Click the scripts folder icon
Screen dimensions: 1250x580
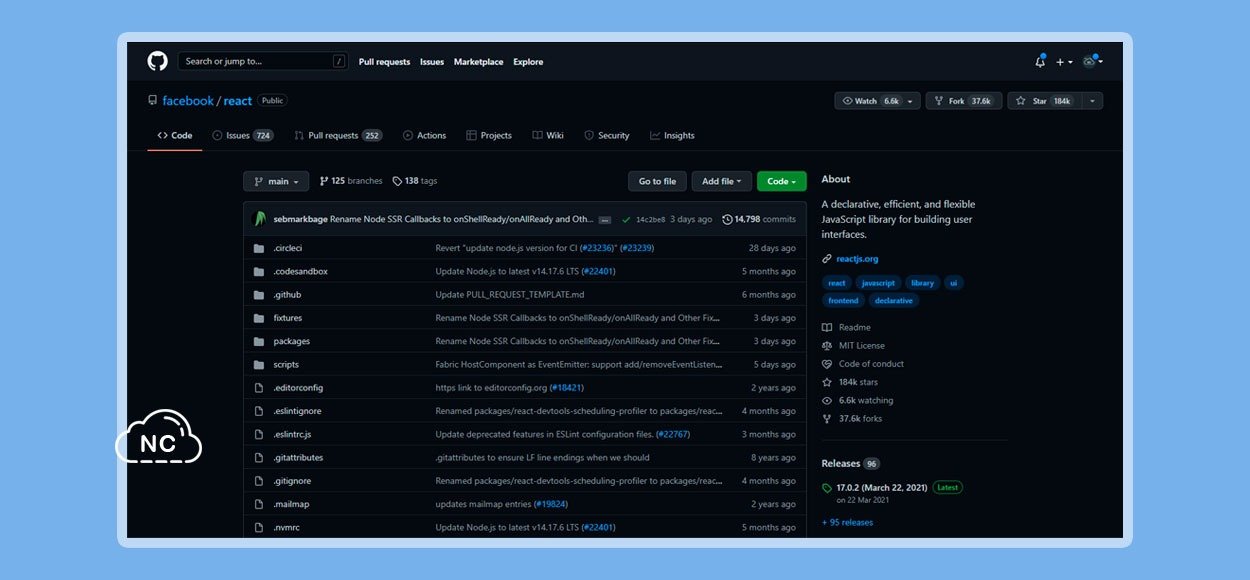click(259, 365)
